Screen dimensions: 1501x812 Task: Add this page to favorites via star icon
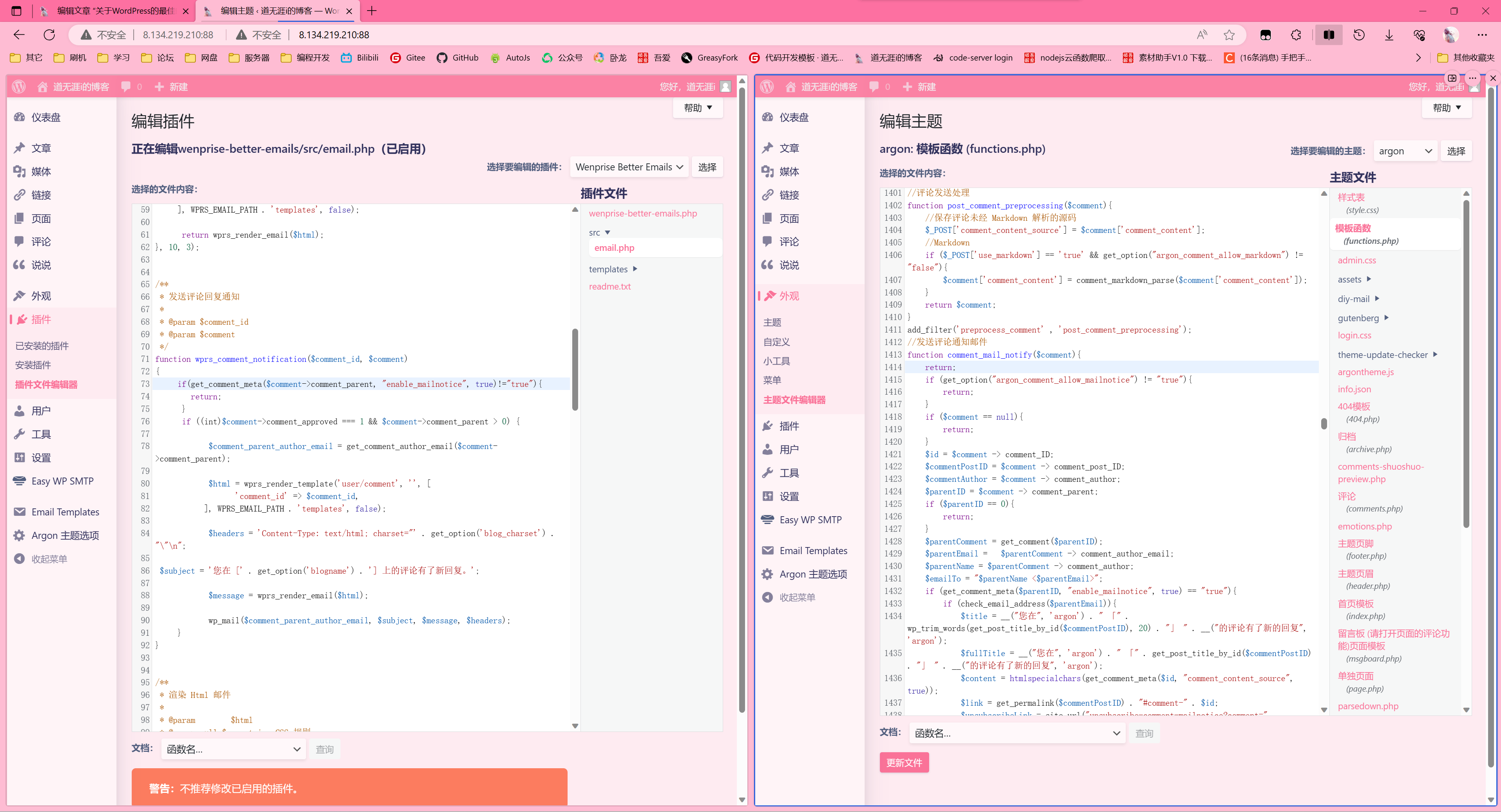[1229, 35]
